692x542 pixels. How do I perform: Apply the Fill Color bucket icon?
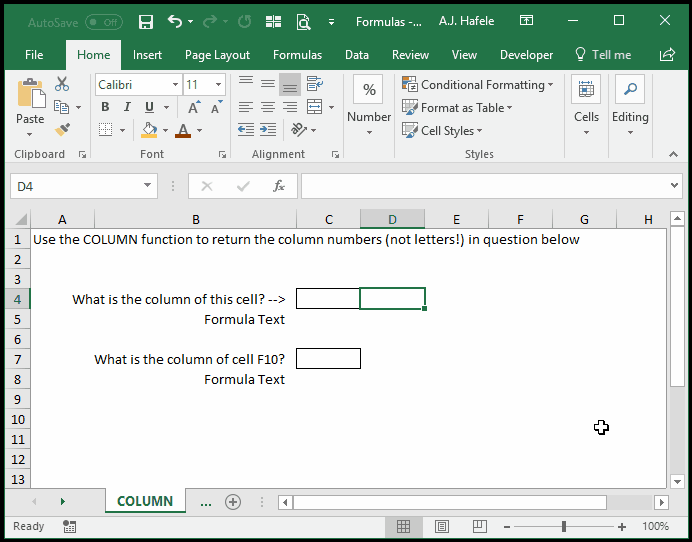tap(149, 130)
